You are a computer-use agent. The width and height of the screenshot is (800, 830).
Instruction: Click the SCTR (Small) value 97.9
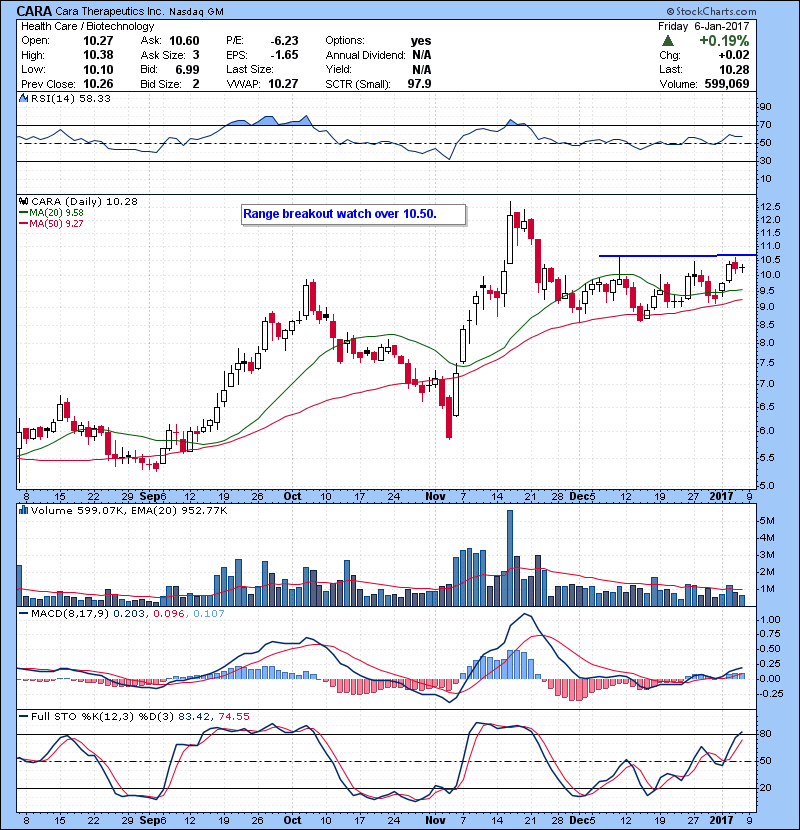coord(419,84)
